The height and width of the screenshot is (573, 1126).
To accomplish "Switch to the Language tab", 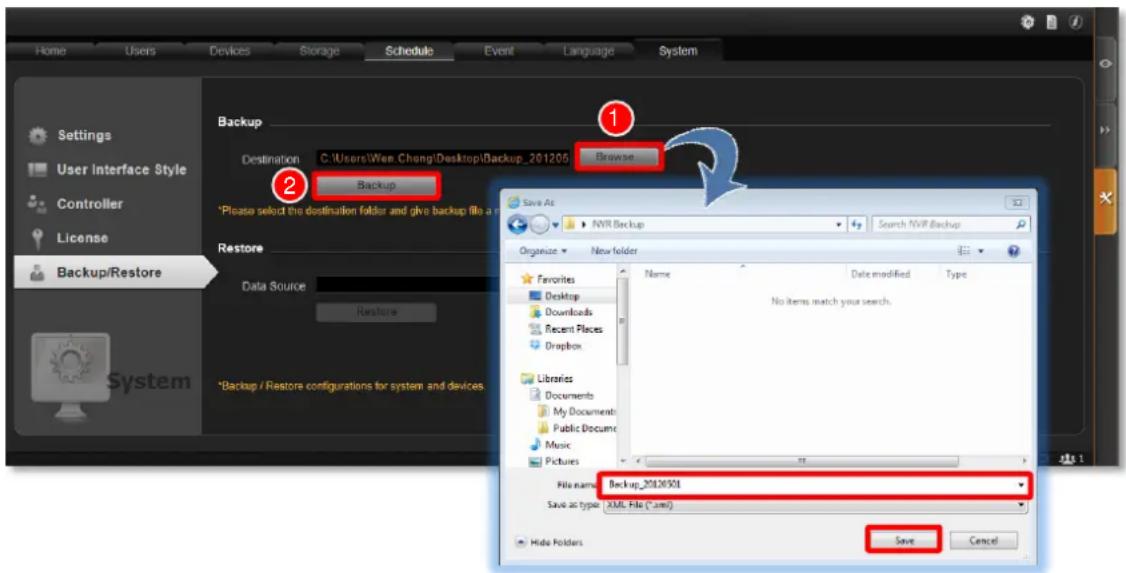I will point(588,51).
